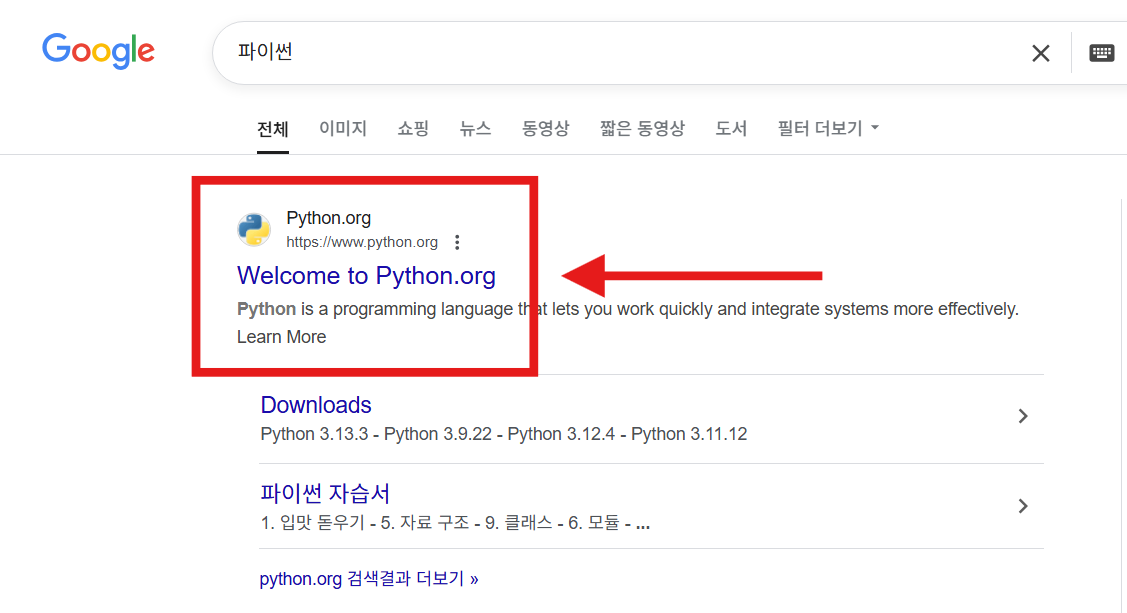Click the Python version list under Downloads
The width and height of the screenshot is (1127, 613).
tap(504, 434)
